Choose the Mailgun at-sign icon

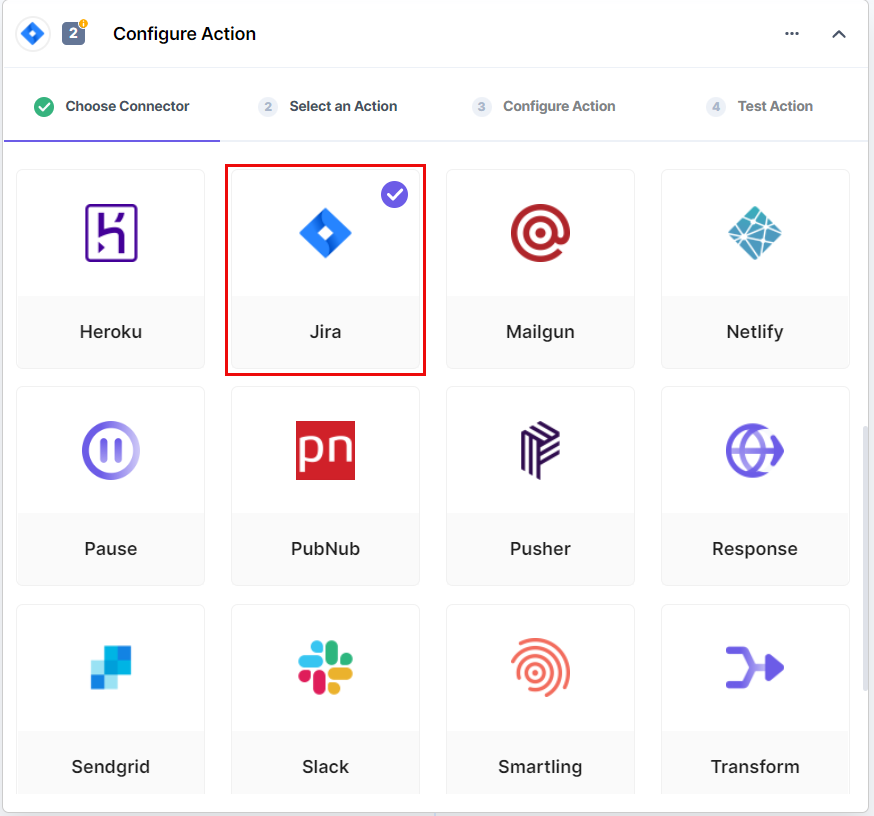pos(540,233)
